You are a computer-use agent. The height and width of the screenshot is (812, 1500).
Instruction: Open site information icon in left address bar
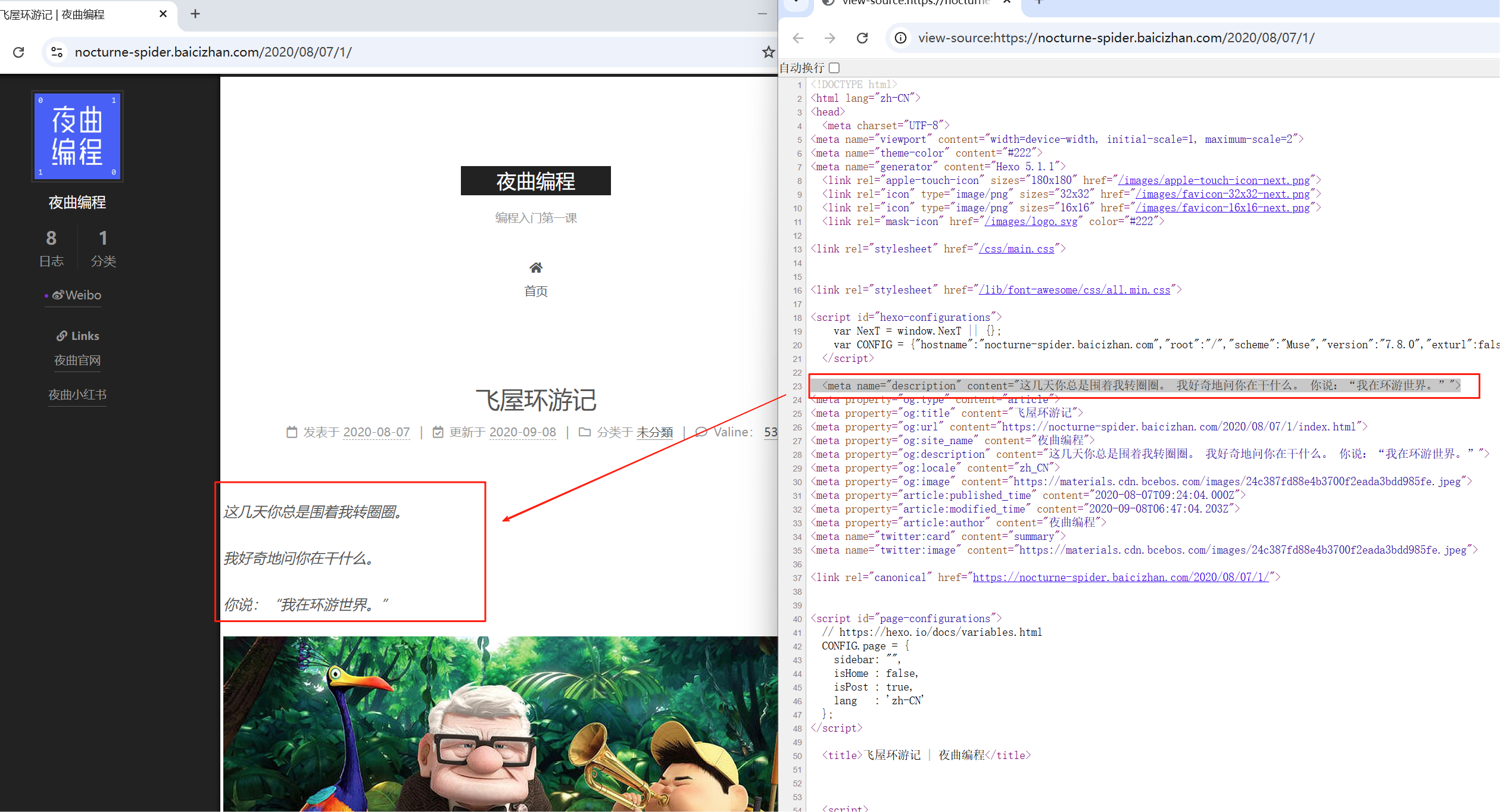click(x=57, y=52)
